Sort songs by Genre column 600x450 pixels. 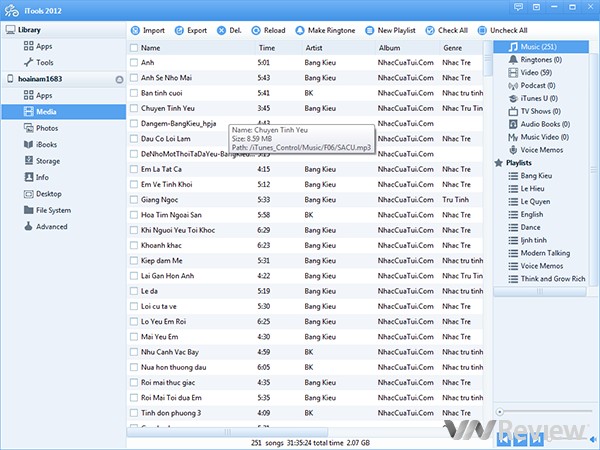click(452, 48)
